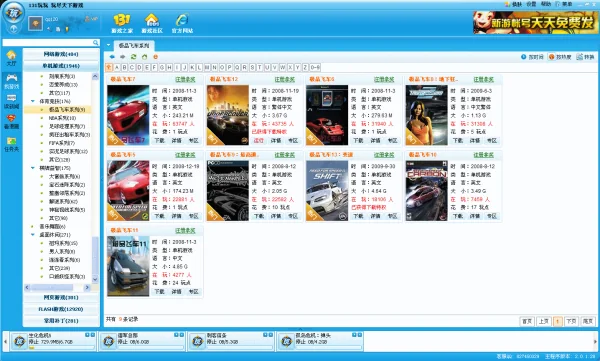Click the download task icon for 生化危机

19,341
